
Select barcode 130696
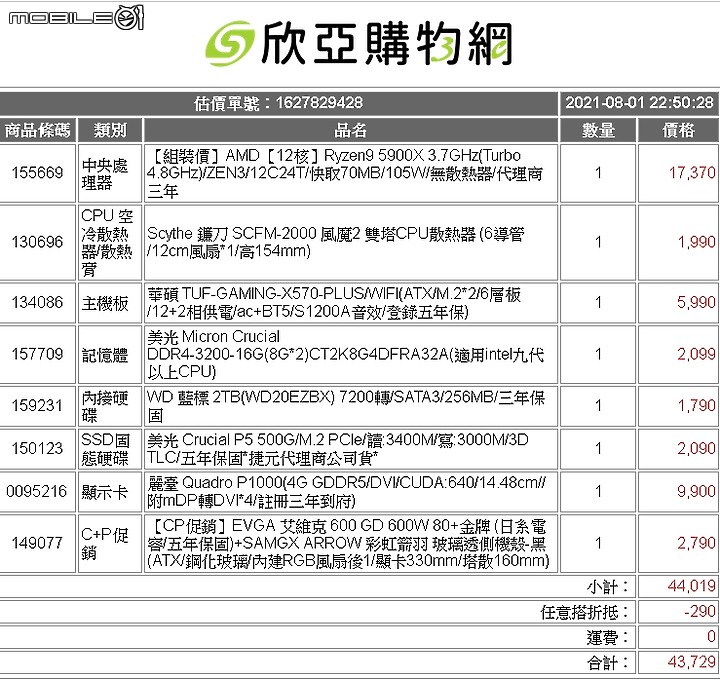pos(37,242)
